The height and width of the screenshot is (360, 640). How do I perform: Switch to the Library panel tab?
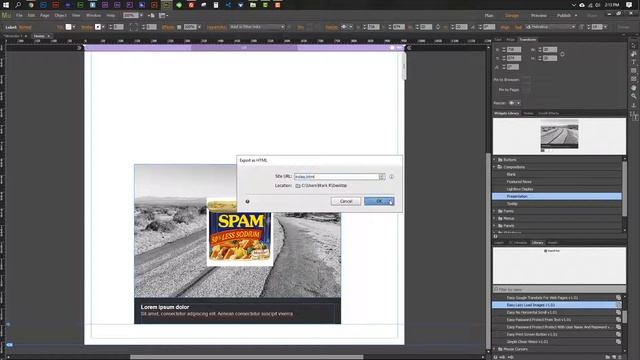538,242
